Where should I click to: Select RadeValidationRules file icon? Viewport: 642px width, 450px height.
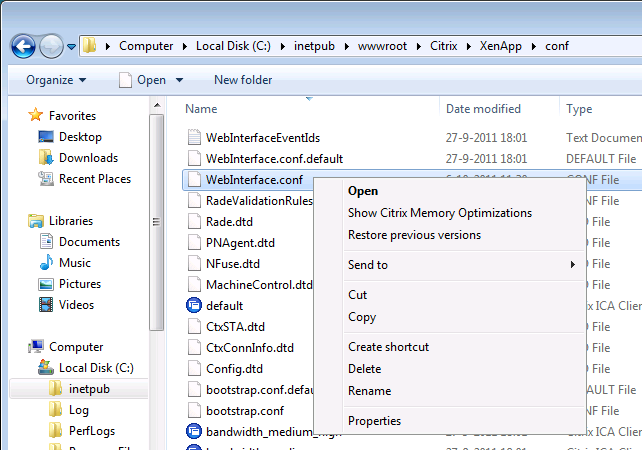[x=194, y=200]
